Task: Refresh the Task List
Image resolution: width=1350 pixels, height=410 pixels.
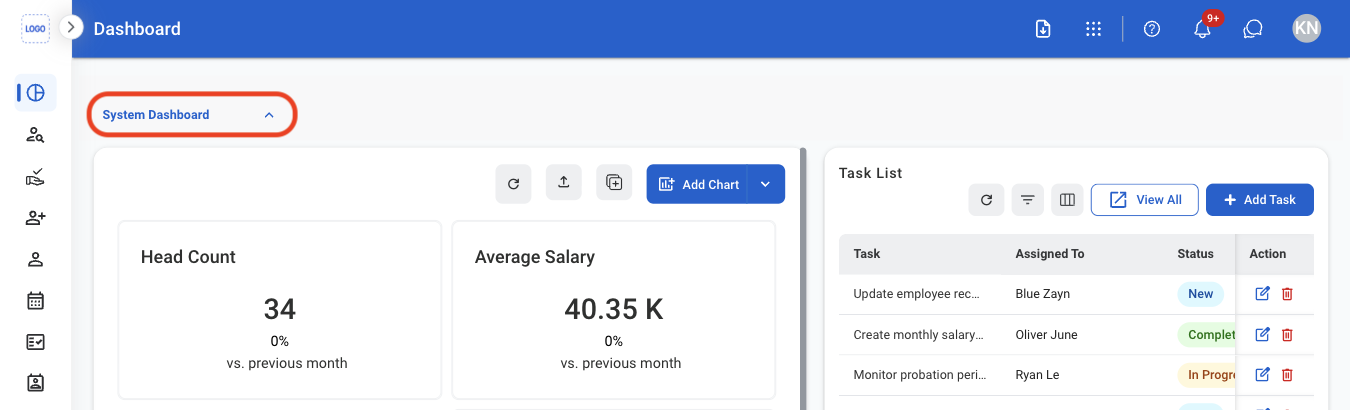Action: (x=986, y=200)
